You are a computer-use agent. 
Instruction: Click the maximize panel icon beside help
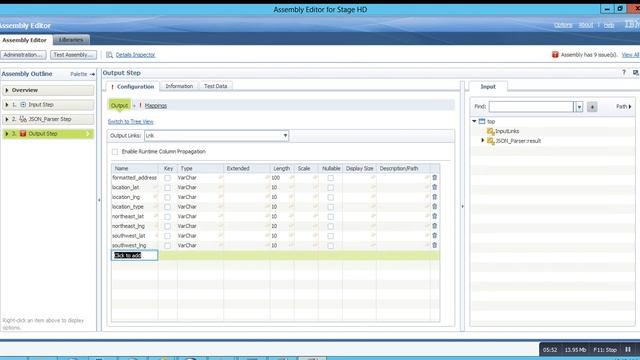tap(636, 73)
